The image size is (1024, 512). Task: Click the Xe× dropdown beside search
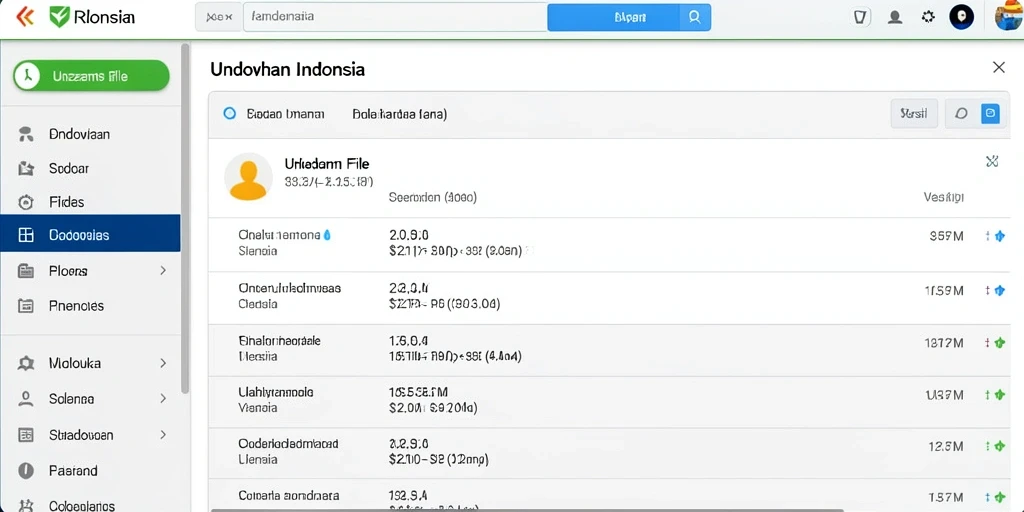(219, 18)
